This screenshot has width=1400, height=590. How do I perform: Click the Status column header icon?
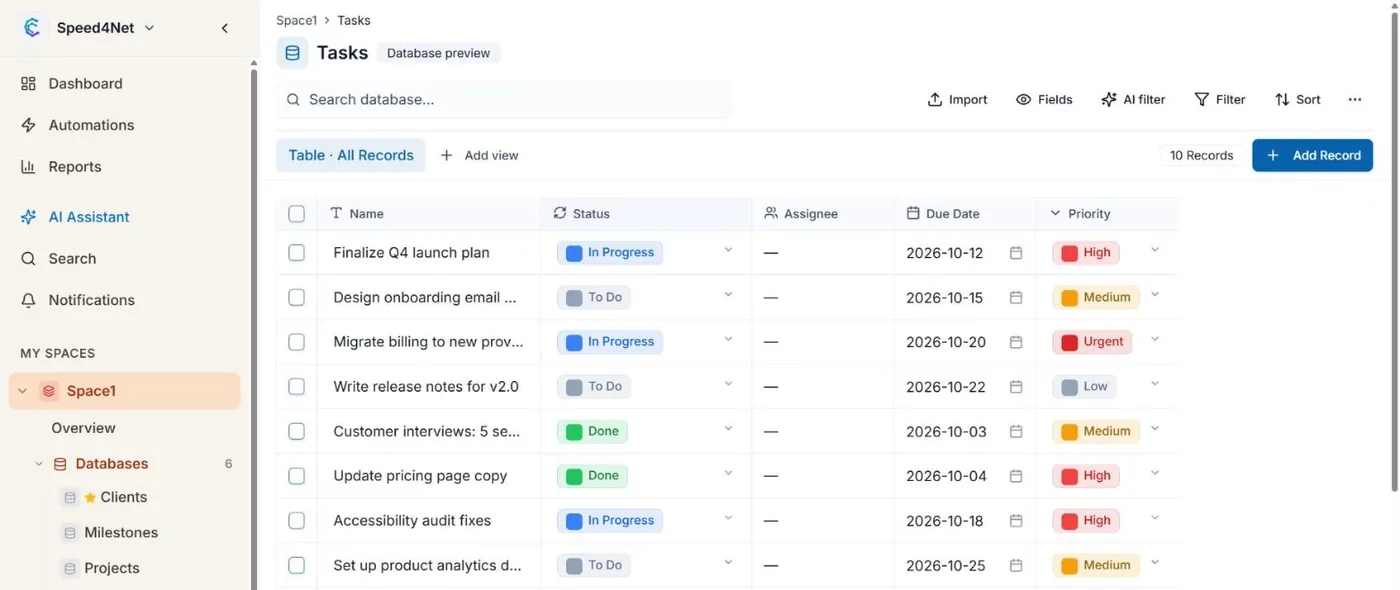560,213
